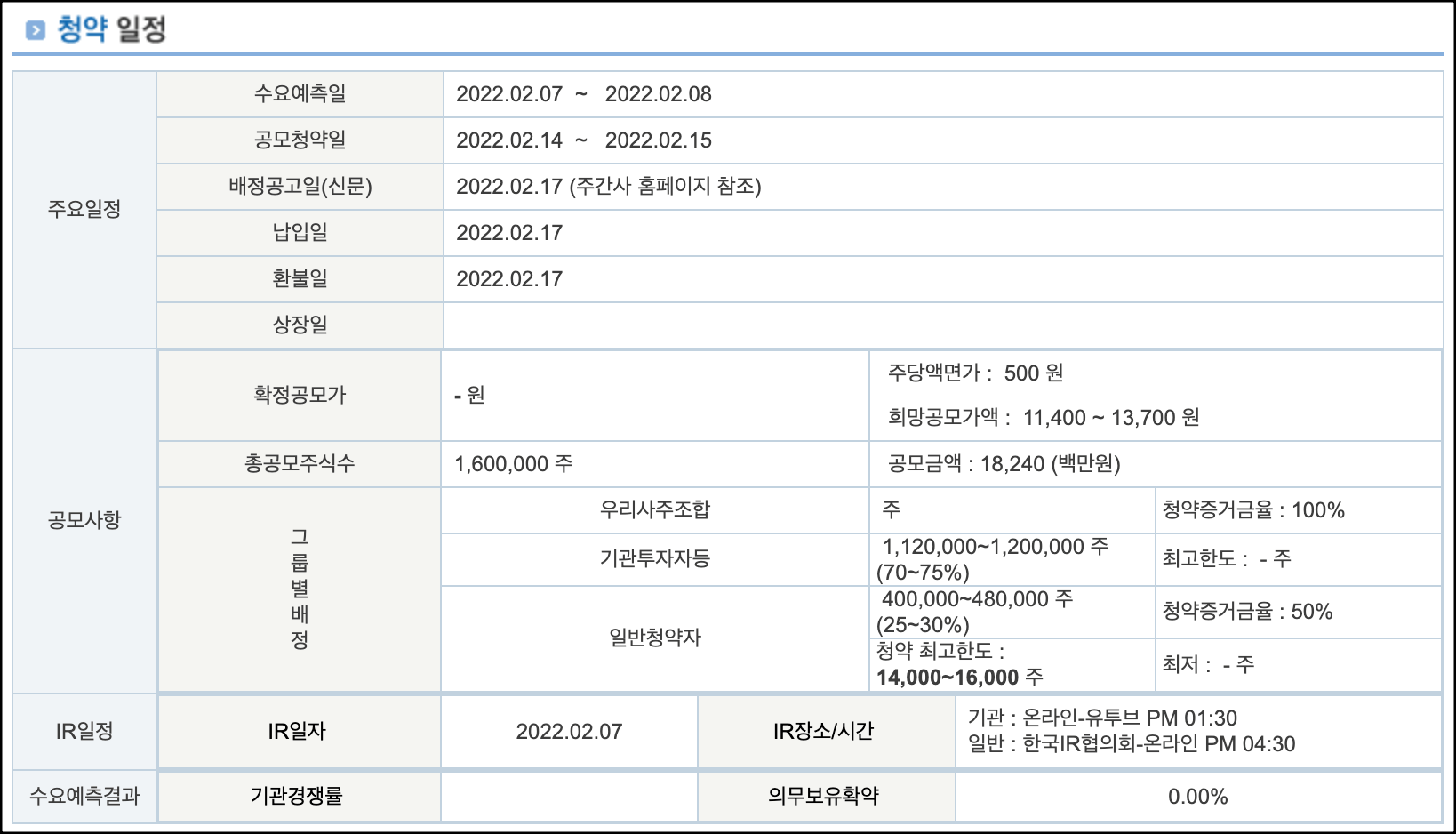Click the 0.00% value
This screenshot has width=1456, height=834.
click(1197, 797)
